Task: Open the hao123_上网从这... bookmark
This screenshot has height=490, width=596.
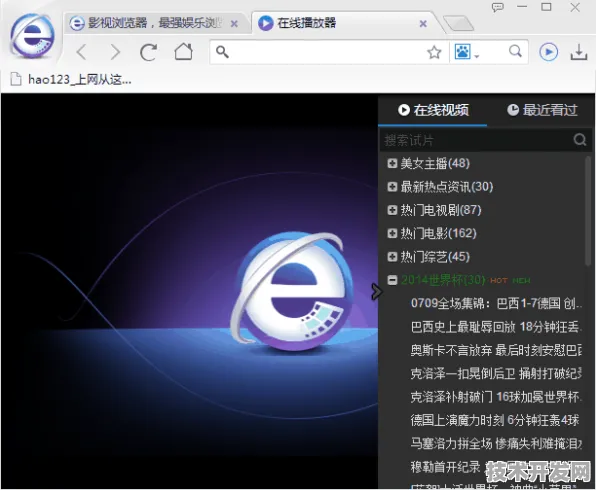Action: tap(71, 79)
